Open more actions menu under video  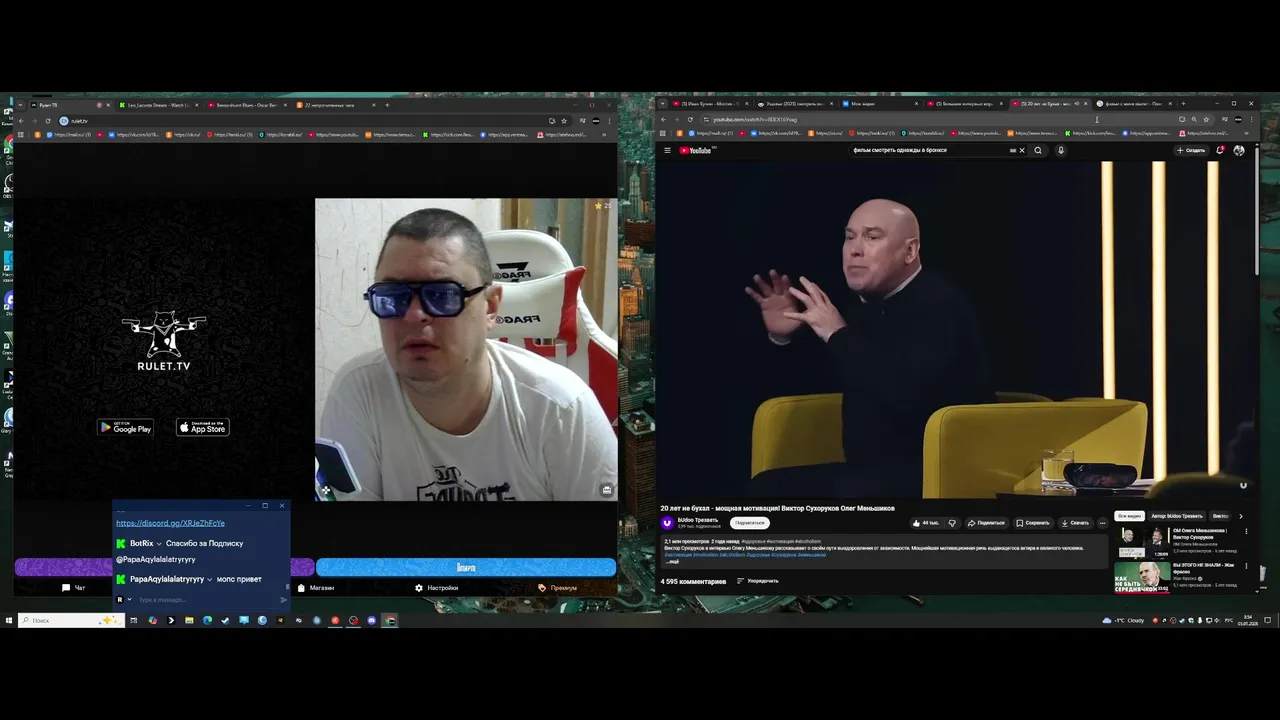[1102, 523]
